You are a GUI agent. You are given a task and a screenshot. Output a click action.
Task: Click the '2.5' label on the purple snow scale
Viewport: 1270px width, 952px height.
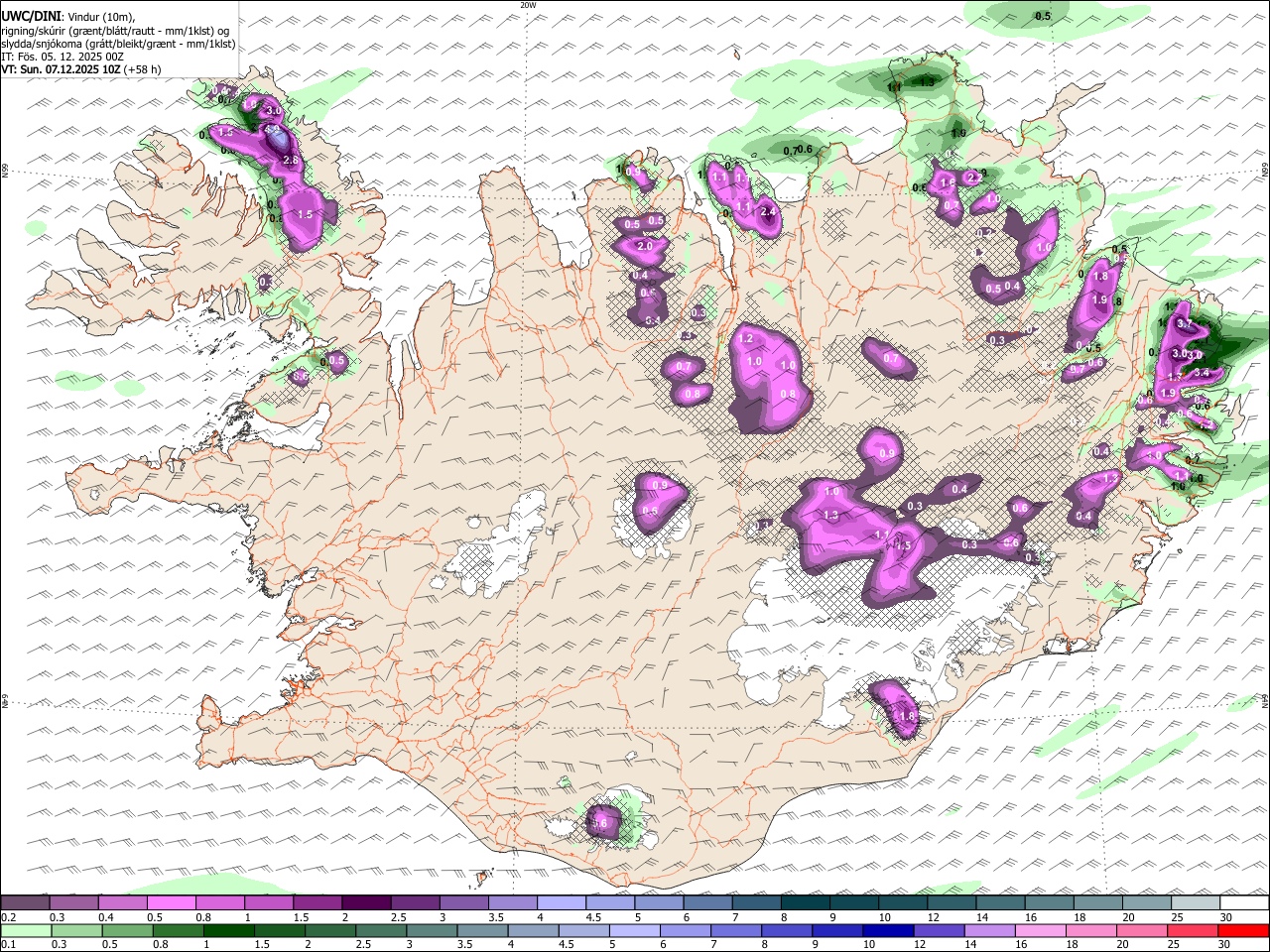coord(399,917)
